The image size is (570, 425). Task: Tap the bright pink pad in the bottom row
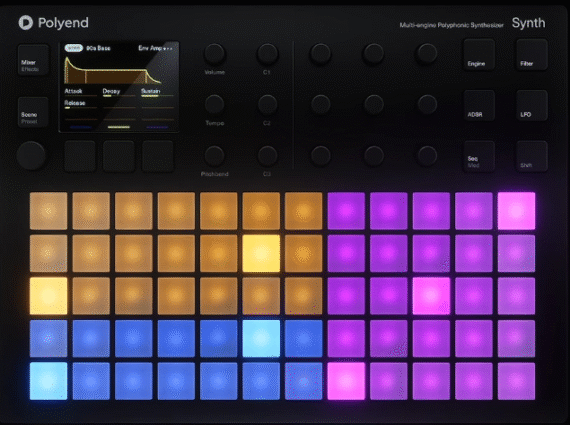346,381
